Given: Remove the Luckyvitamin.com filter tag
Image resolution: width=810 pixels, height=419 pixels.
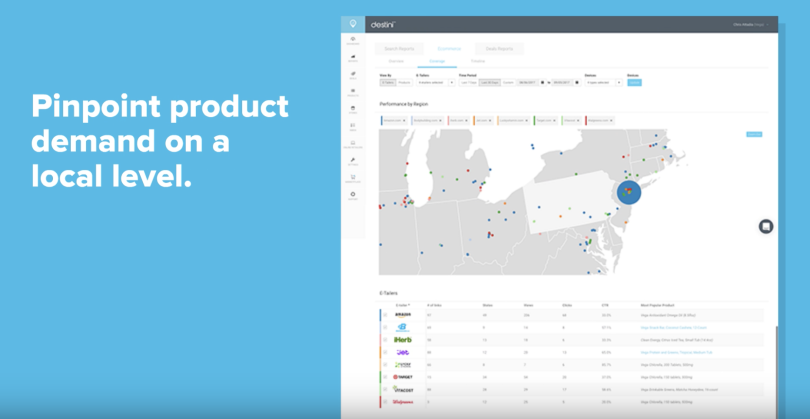Looking at the screenshot, I should point(527,120).
